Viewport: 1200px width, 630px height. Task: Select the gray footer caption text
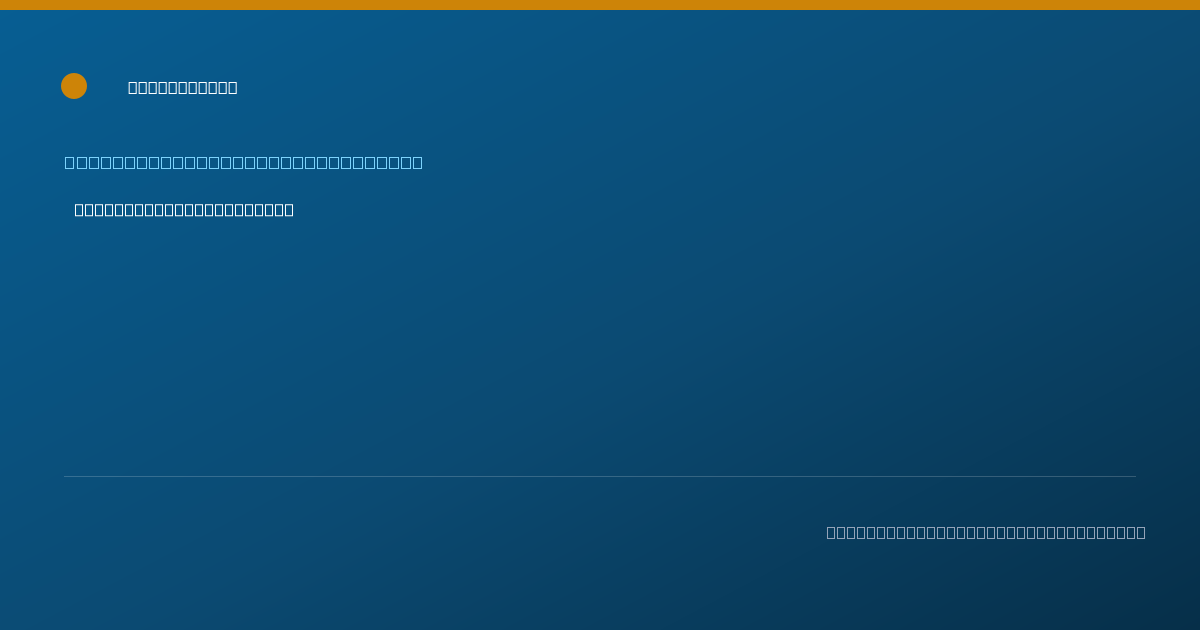(986, 532)
